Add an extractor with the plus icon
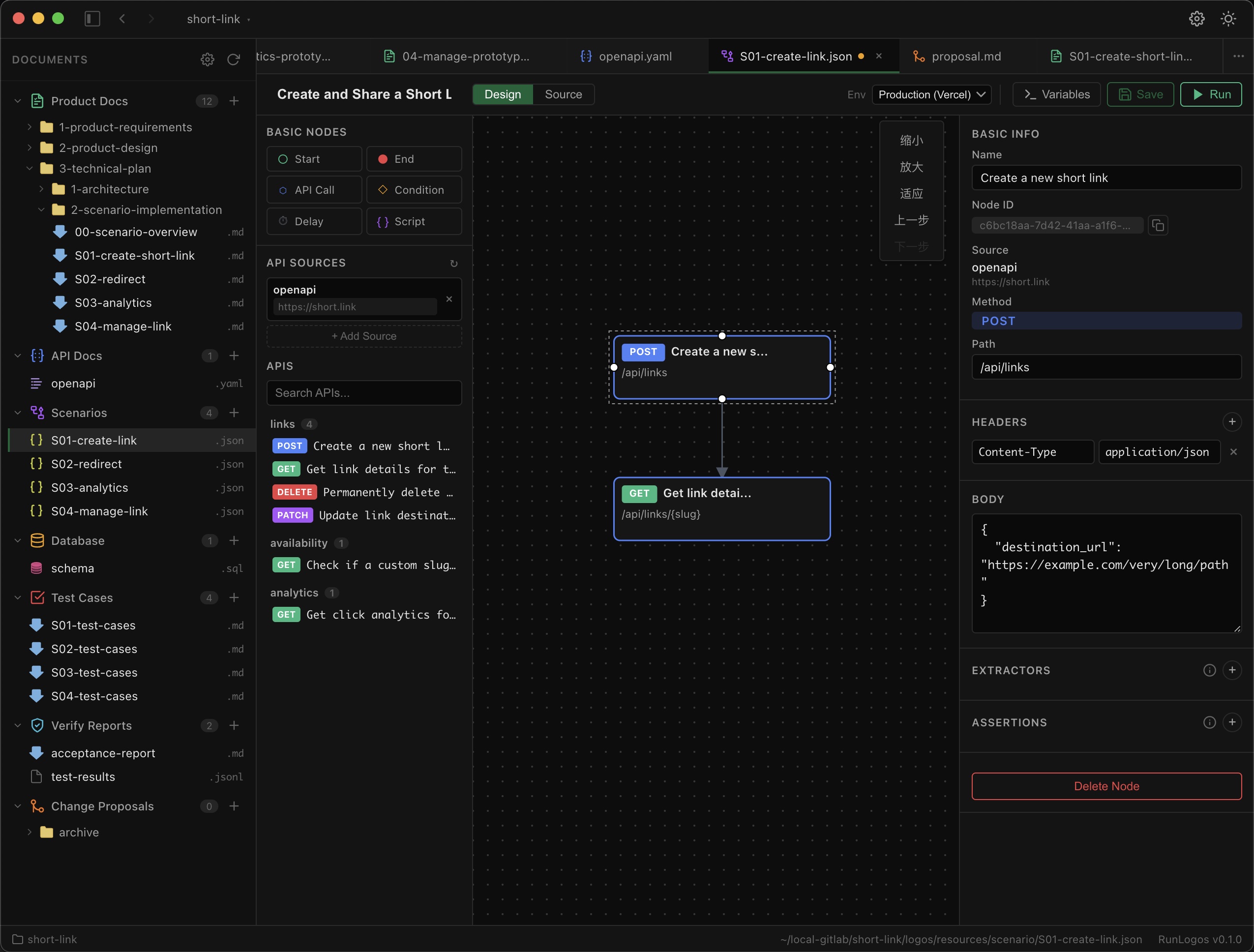The width and height of the screenshot is (1254, 952). click(x=1233, y=670)
